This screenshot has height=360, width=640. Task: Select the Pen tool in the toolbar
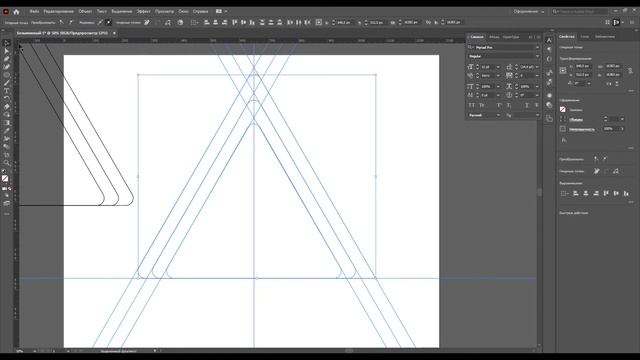pos(7,59)
